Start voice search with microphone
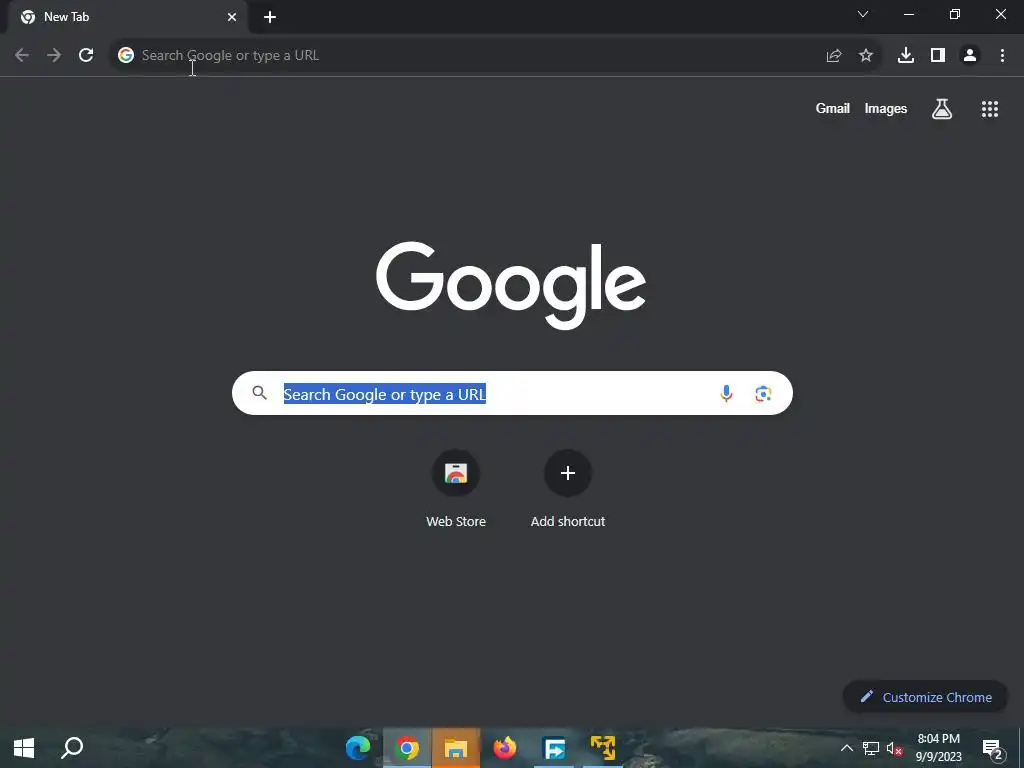Screen dimensions: 1024x768 coord(726,393)
